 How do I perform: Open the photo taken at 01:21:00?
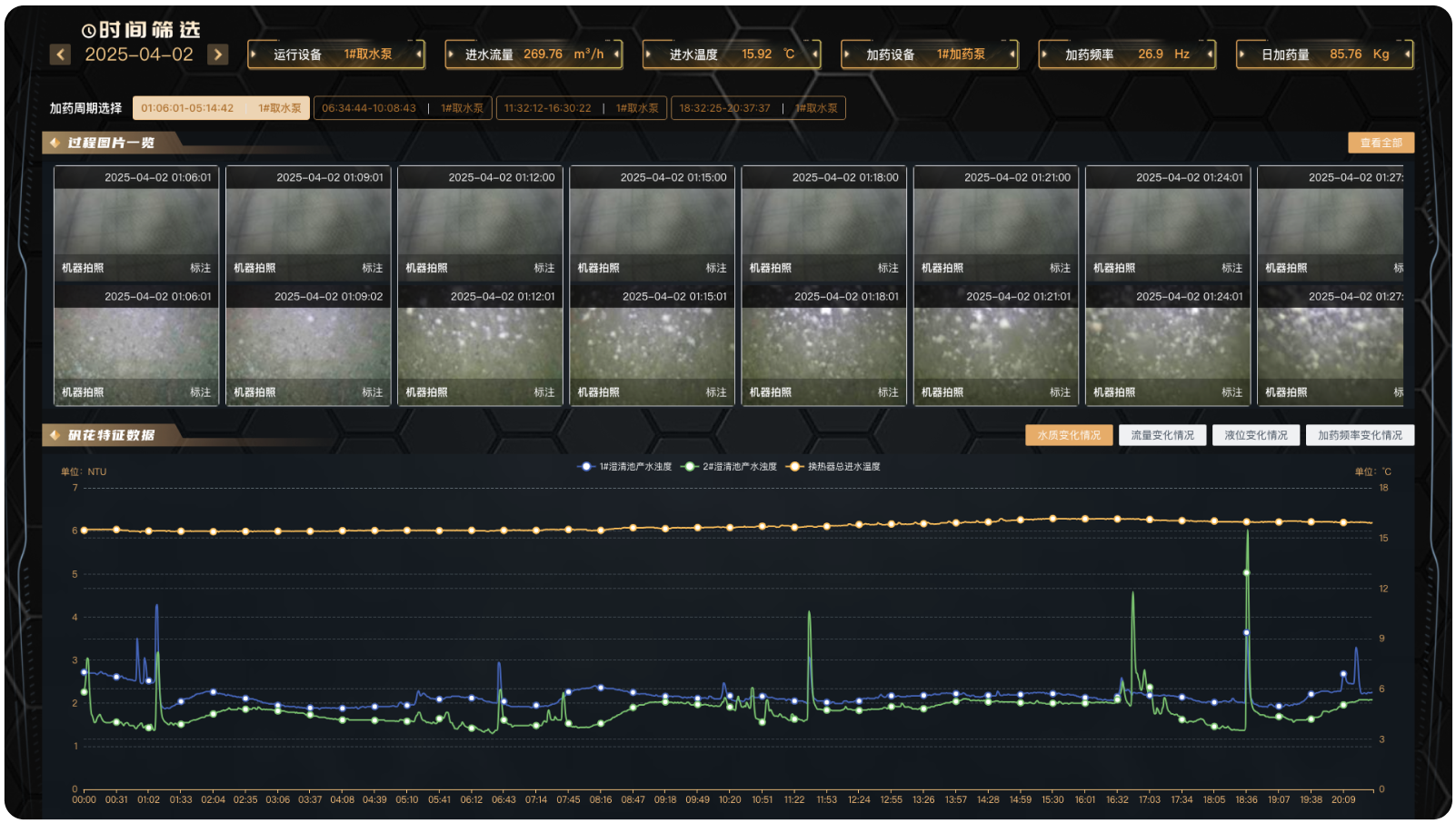click(x=996, y=223)
